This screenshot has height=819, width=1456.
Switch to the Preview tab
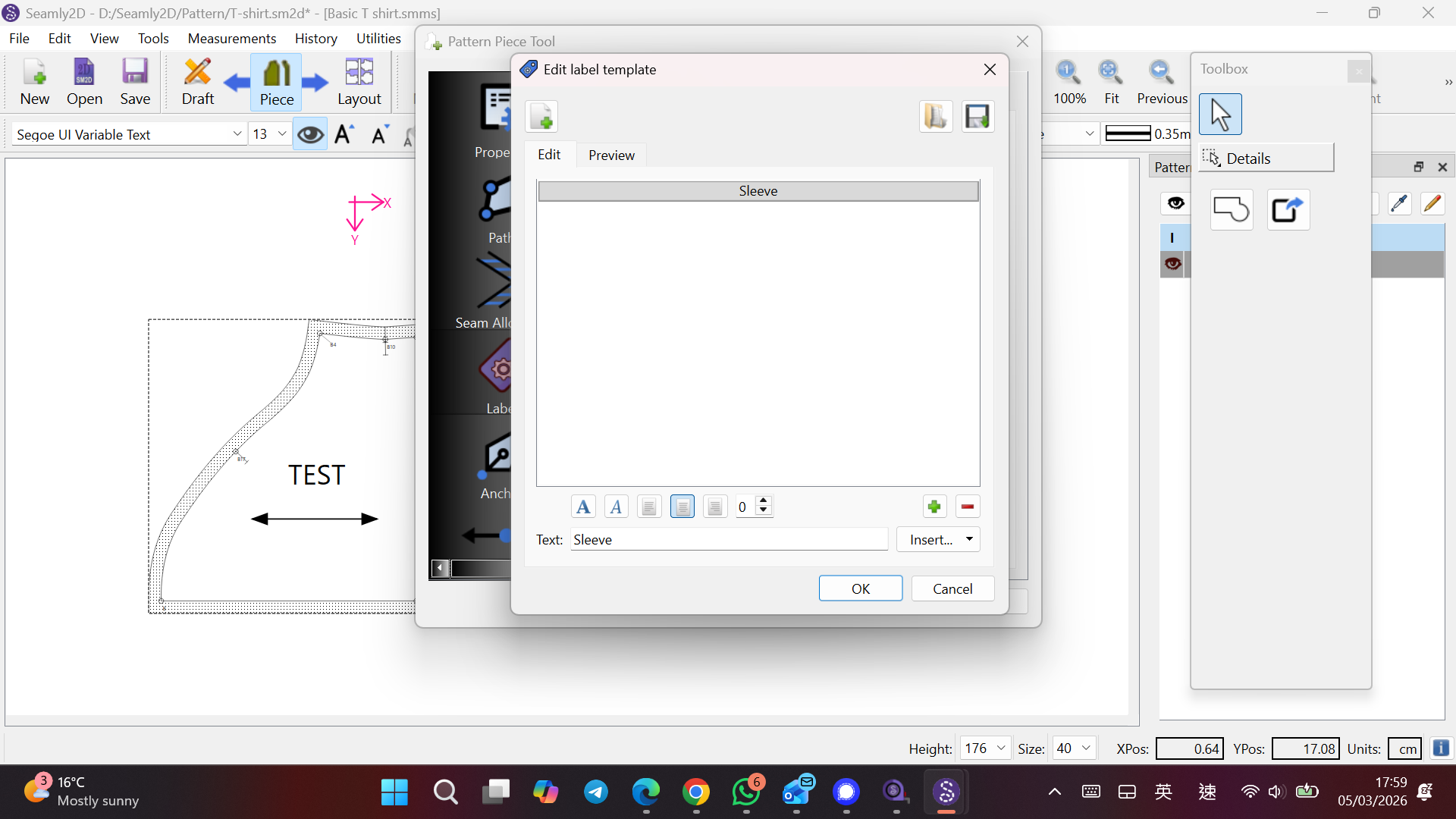[x=611, y=155]
